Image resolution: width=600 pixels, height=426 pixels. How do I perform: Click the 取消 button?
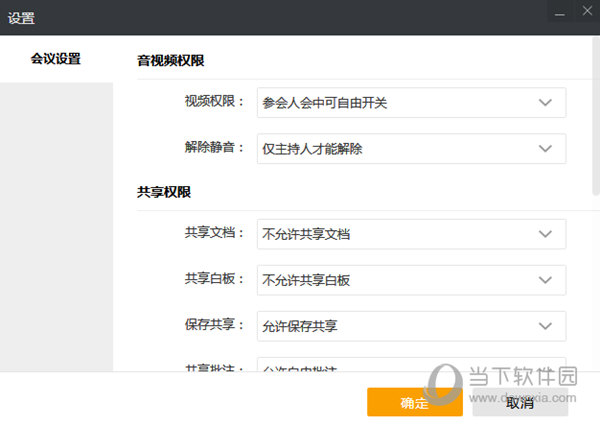coord(520,402)
